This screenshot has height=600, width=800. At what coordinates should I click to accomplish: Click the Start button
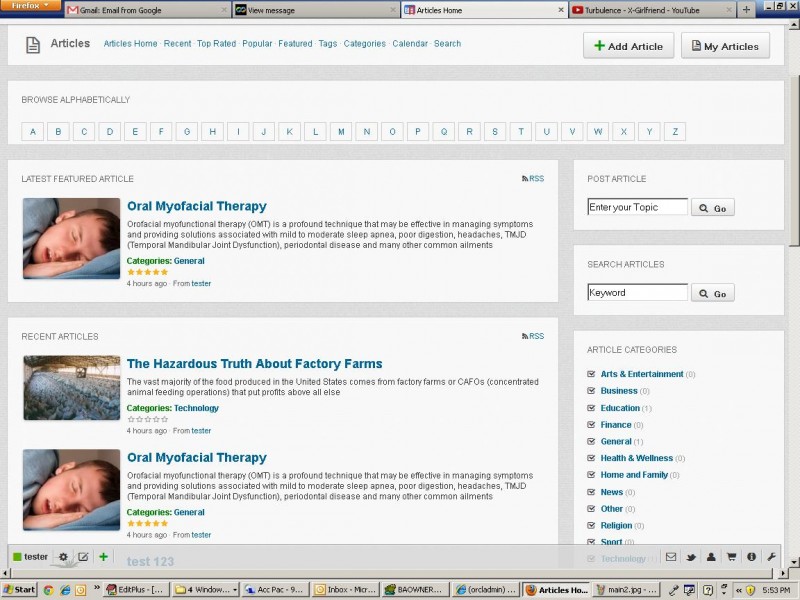click(19, 590)
